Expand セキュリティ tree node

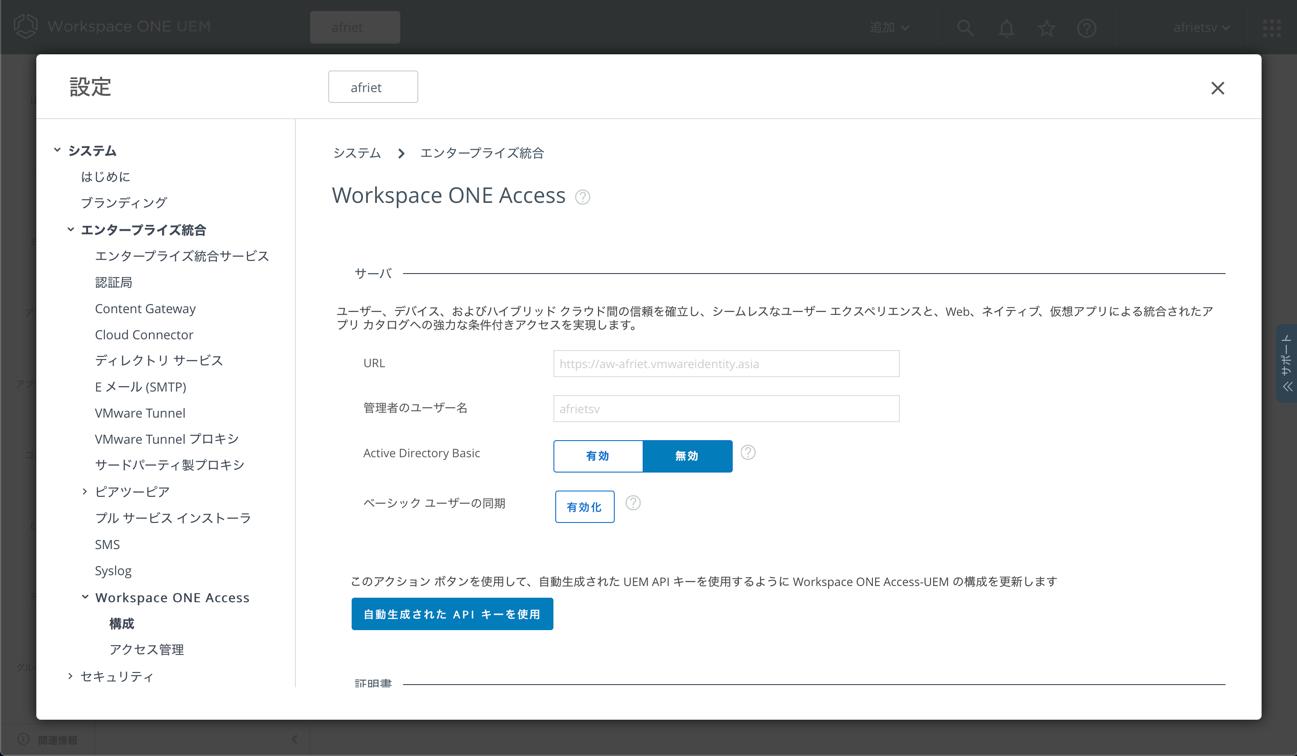click(70, 677)
